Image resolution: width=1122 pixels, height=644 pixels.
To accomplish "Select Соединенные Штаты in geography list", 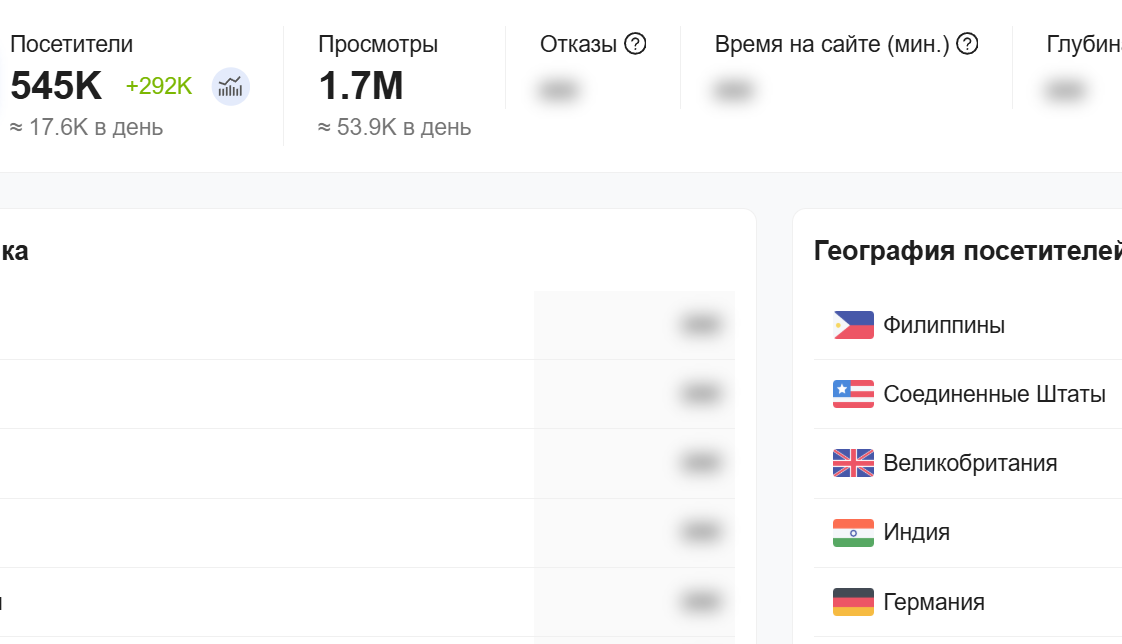I will click(x=994, y=394).
